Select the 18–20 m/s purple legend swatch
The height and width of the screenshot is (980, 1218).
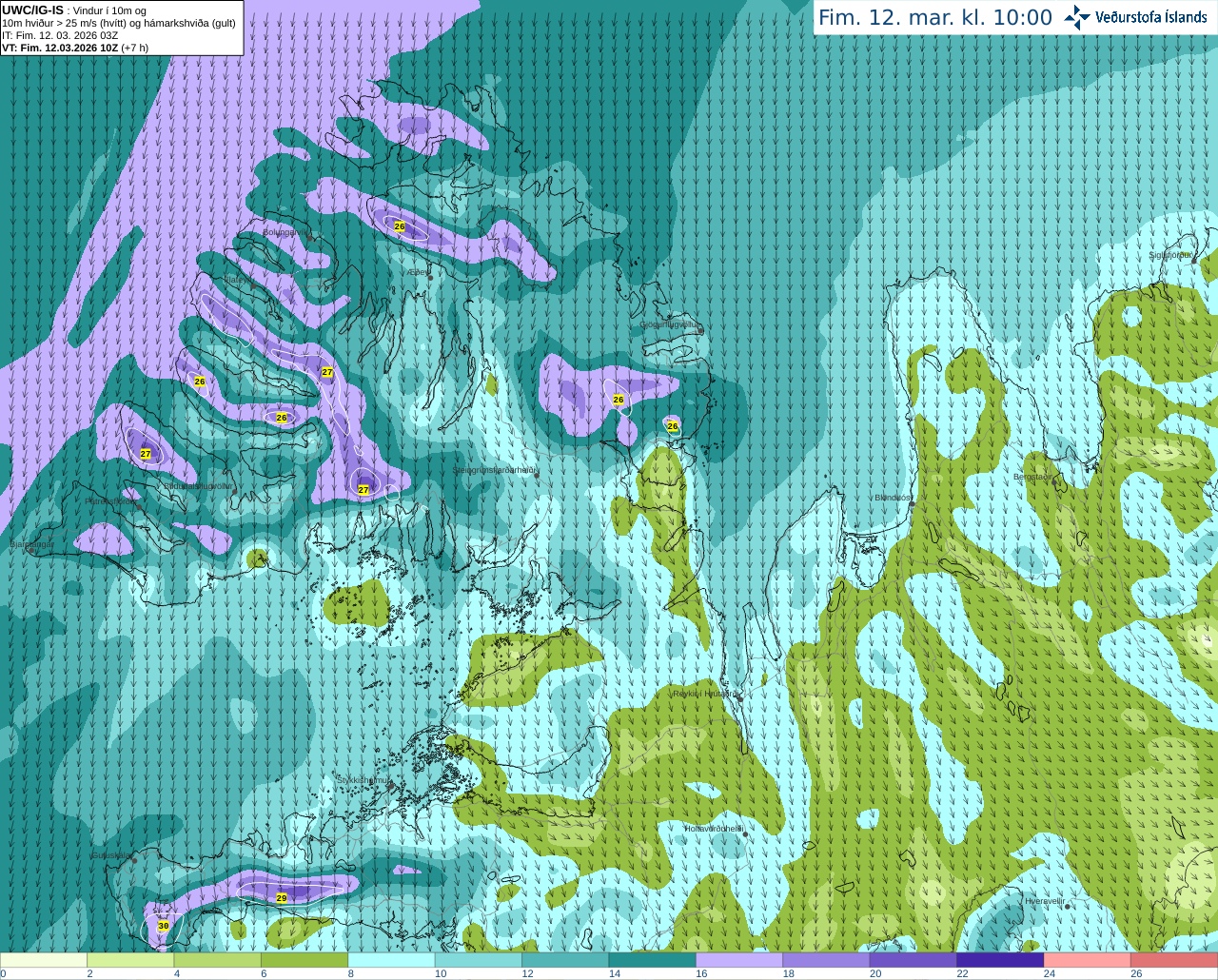pyautogui.click(x=827, y=960)
